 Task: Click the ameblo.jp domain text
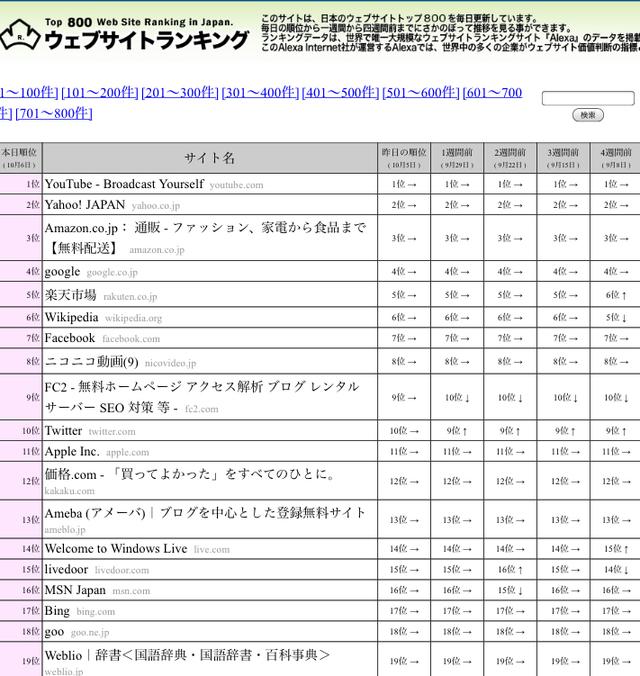tap(65, 529)
